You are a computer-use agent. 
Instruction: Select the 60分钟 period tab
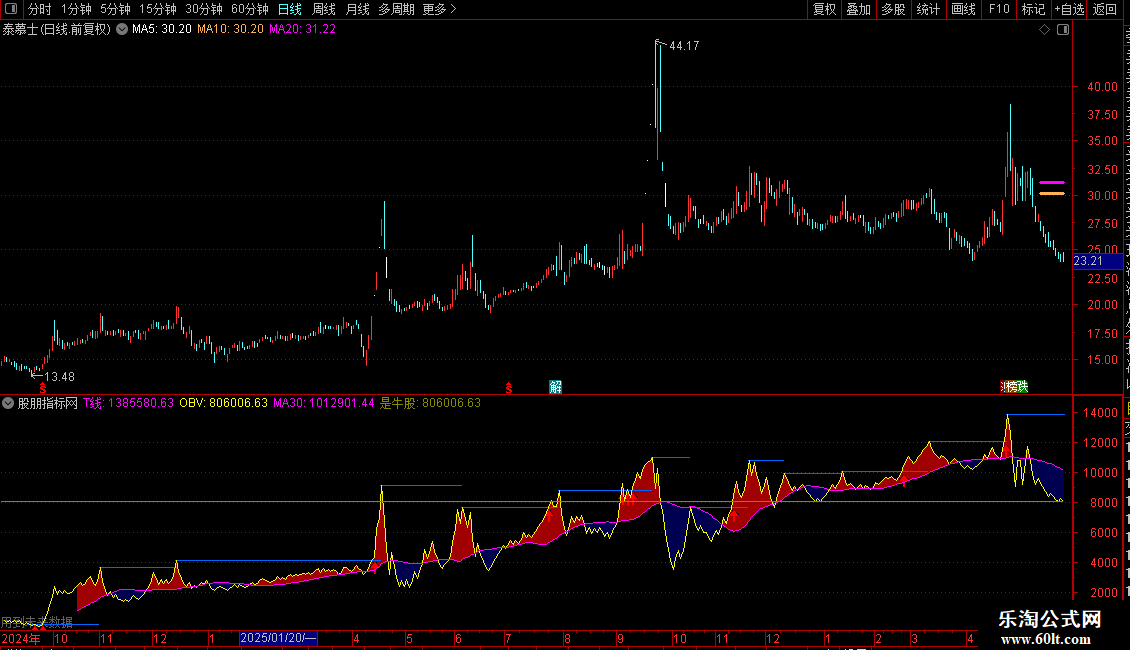pos(250,9)
